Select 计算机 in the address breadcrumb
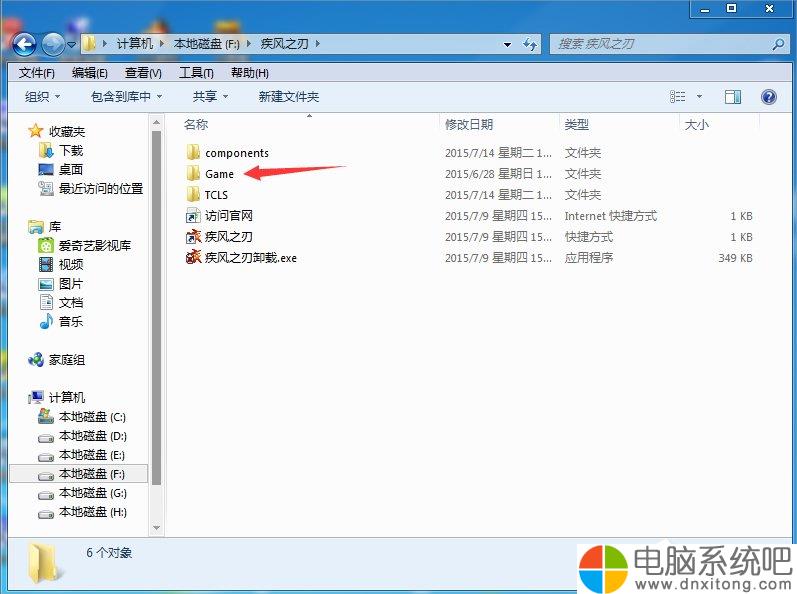This screenshot has height=594, width=797. click(135, 44)
